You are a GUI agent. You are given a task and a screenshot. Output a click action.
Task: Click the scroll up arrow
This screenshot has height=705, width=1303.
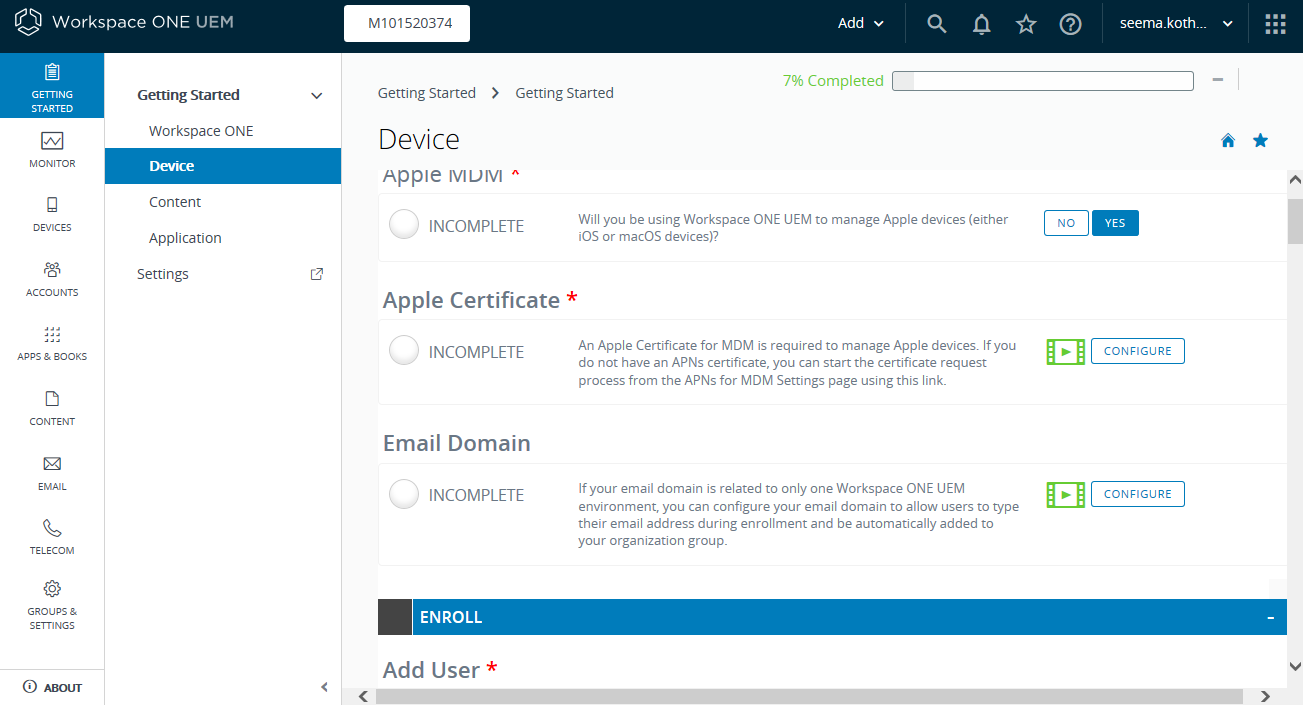(1295, 180)
